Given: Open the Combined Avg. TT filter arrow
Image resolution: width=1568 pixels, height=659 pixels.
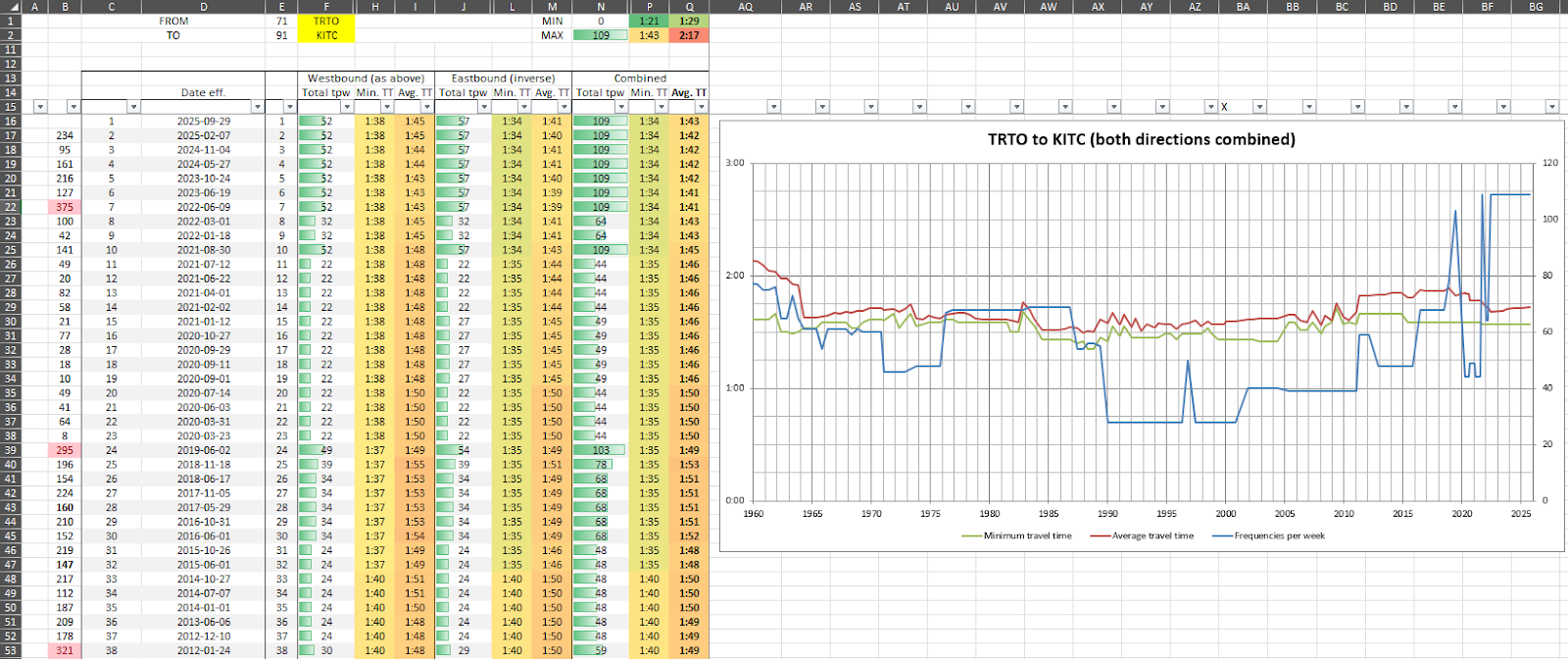Looking at the screenshot, I should coord(702,107).
